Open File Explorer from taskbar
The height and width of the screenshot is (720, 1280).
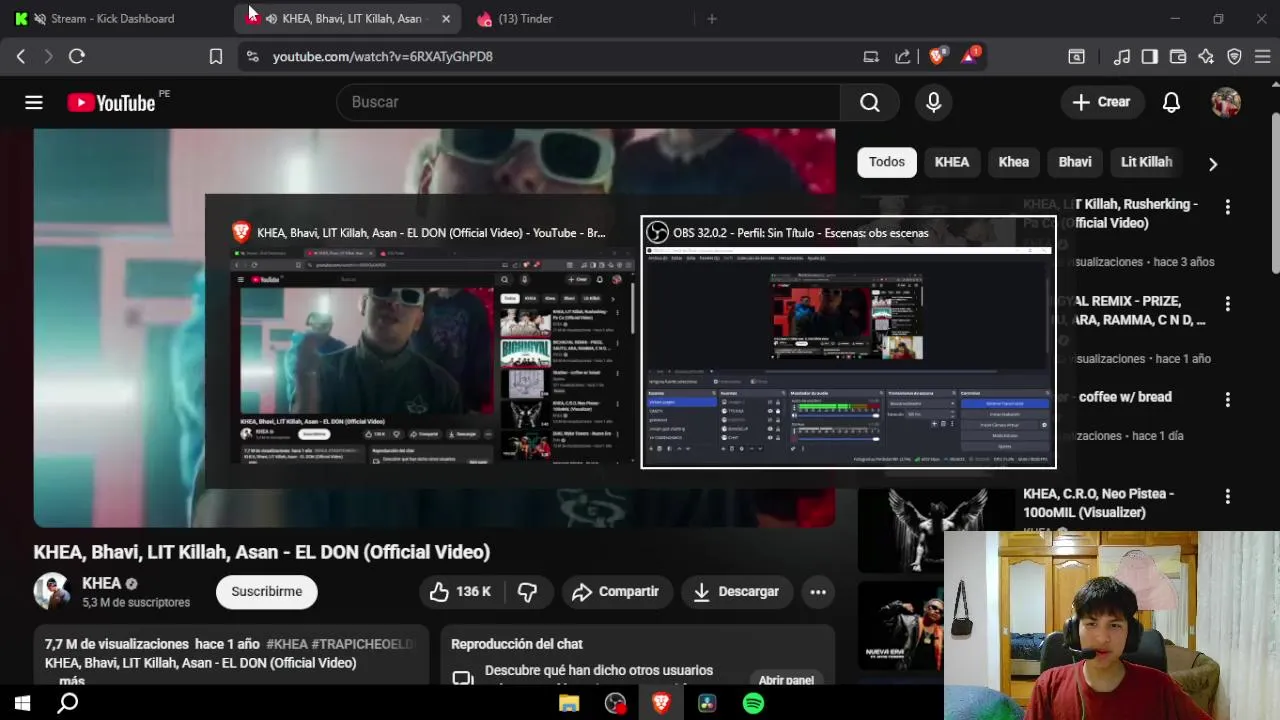click(569, 704)
